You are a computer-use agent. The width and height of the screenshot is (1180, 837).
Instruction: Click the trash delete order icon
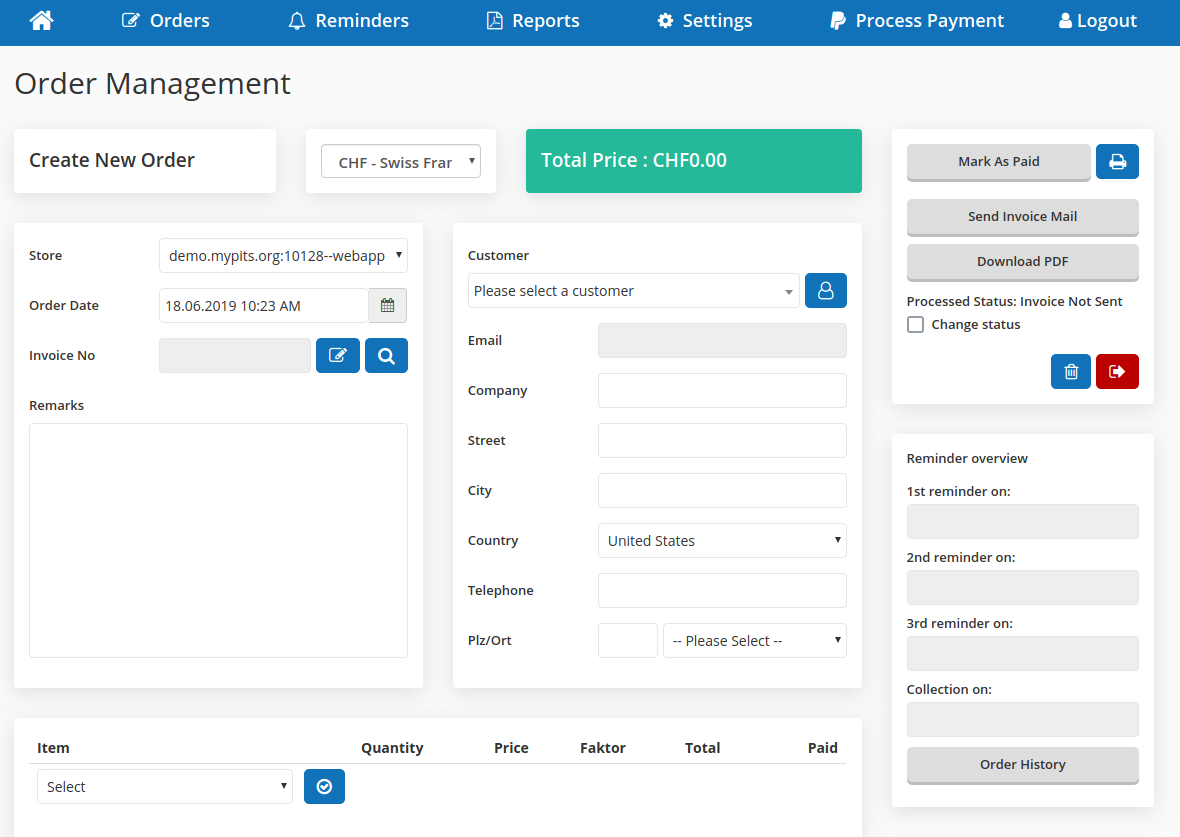(1071, 372)
